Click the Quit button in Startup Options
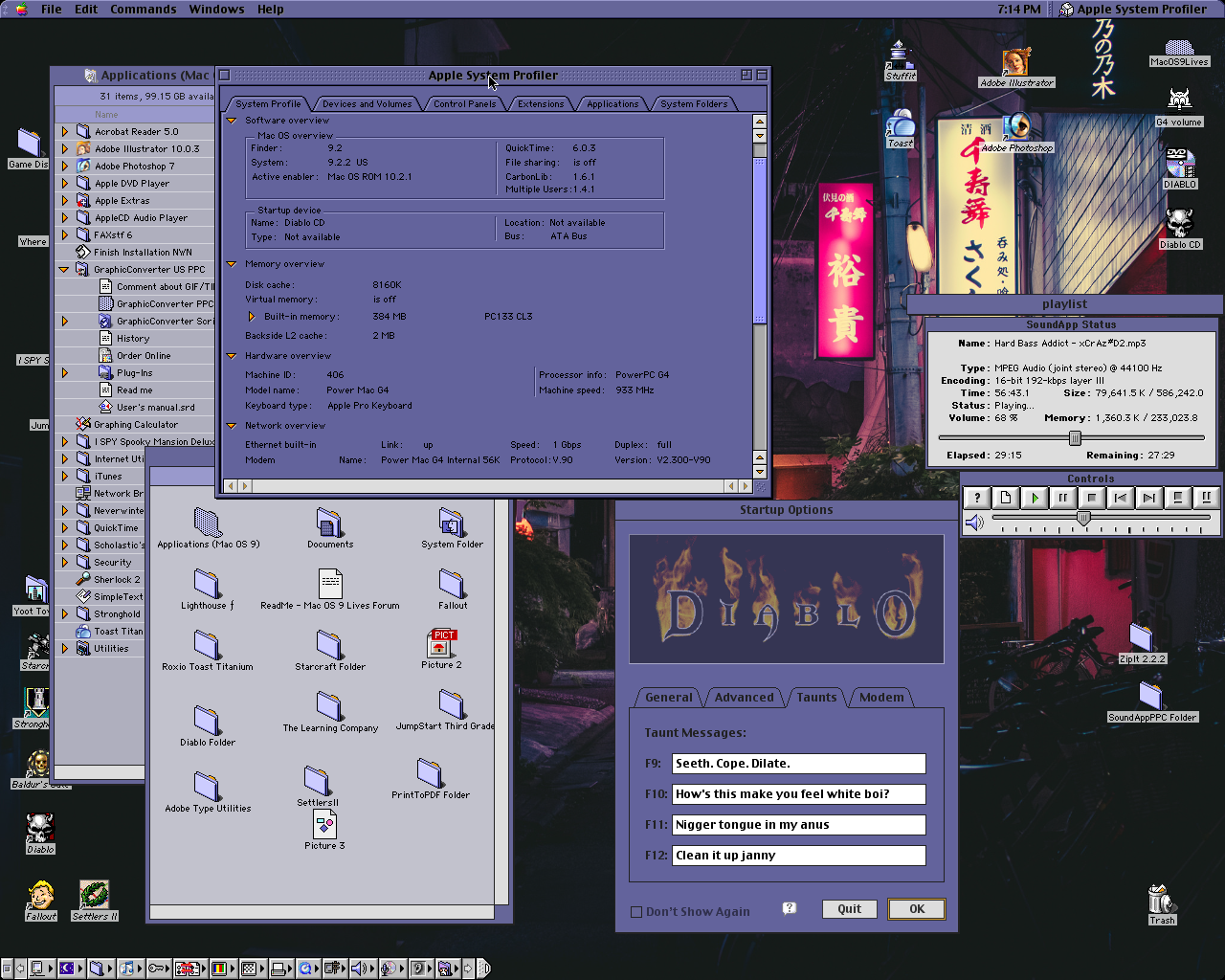 coord(850,909)
